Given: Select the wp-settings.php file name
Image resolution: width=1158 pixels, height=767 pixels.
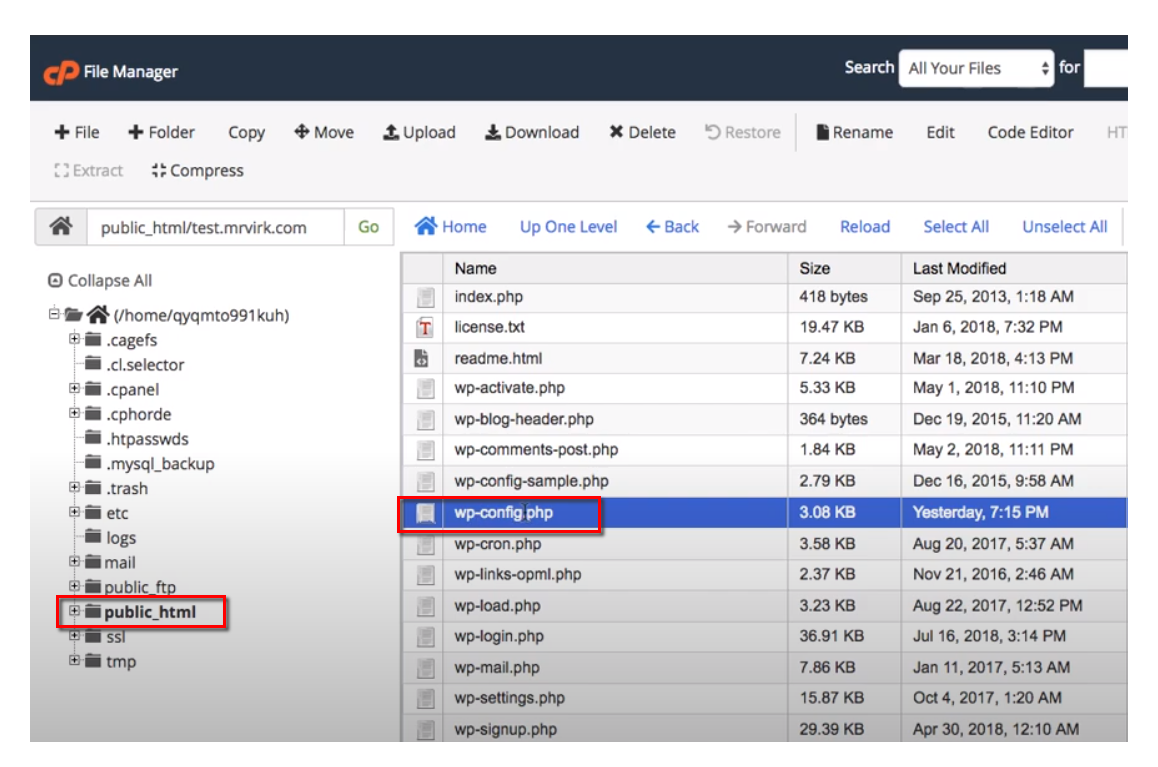Looking at the screenshot, I should coord(510,698).
